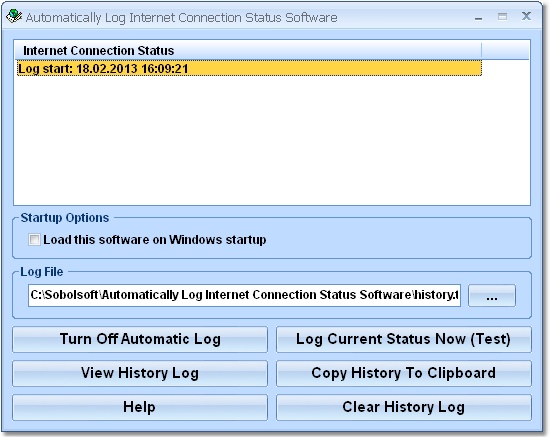Copy History To Clipboard
Screen dimensions: 550x439
click(x=404, y=373)
